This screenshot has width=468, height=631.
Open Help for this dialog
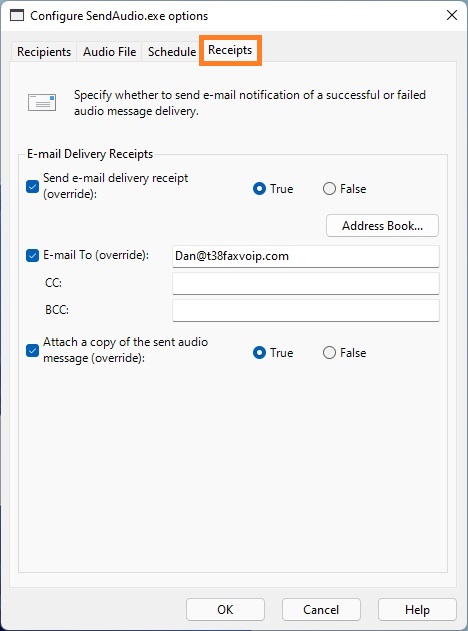click(417, 609)
